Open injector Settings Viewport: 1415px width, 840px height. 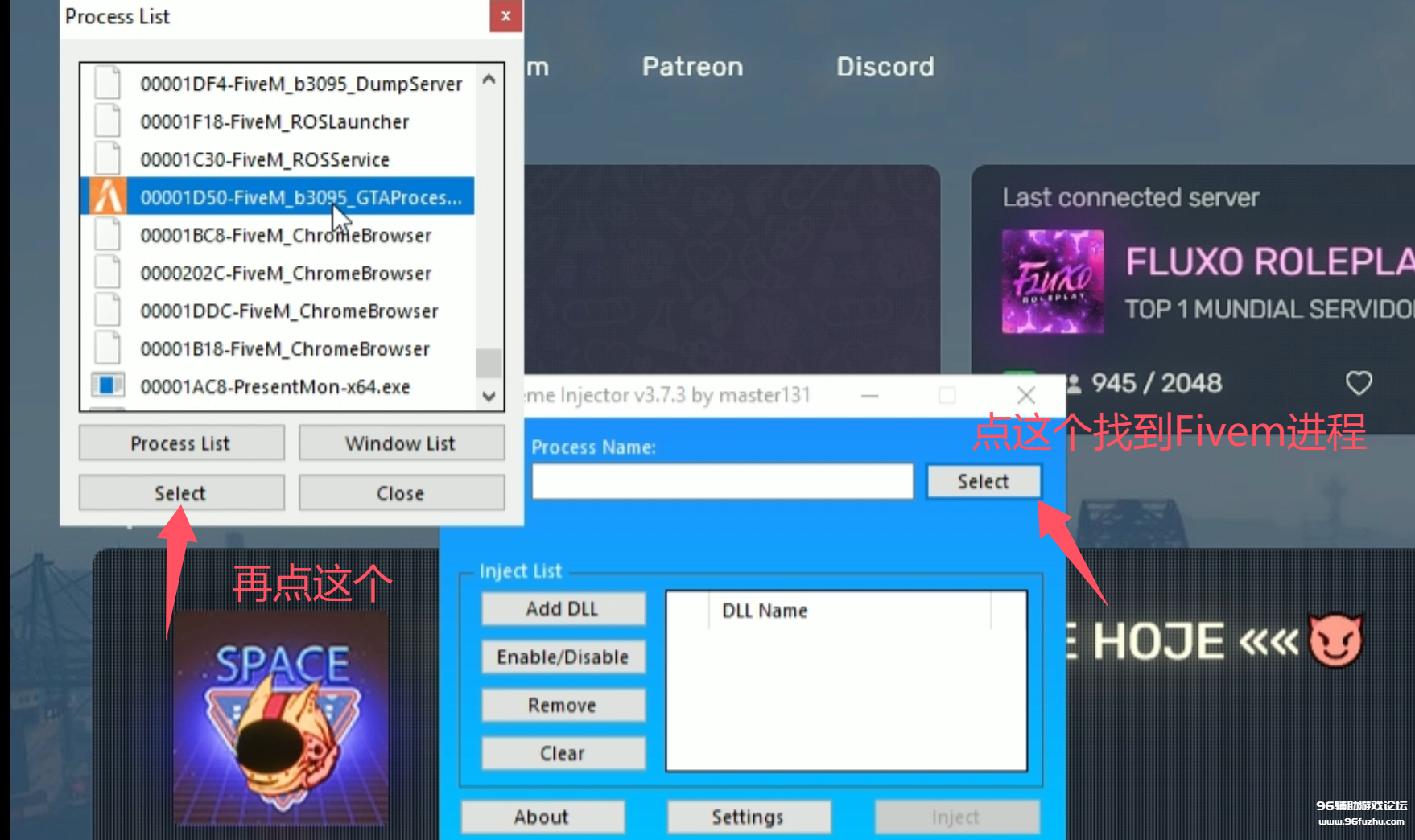[x=748, y=817]
